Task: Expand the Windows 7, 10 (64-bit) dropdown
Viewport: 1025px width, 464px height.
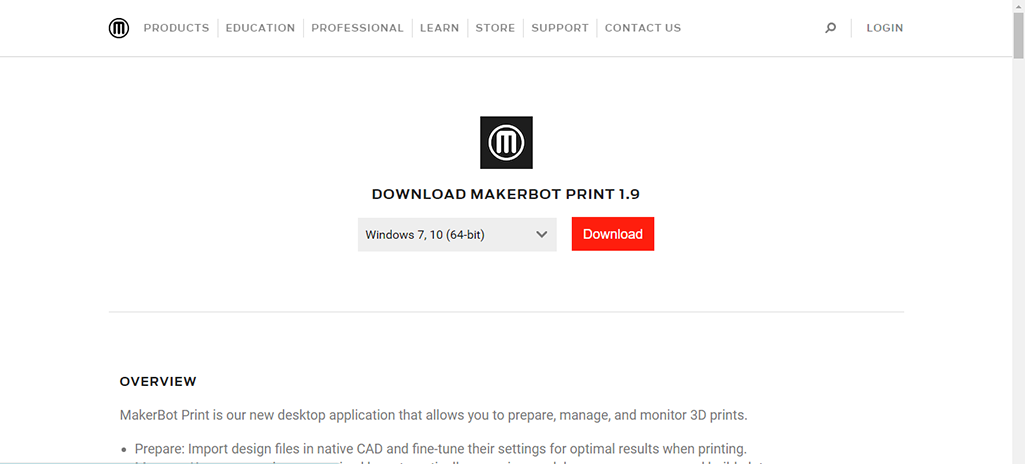Action: click(457, 235)
